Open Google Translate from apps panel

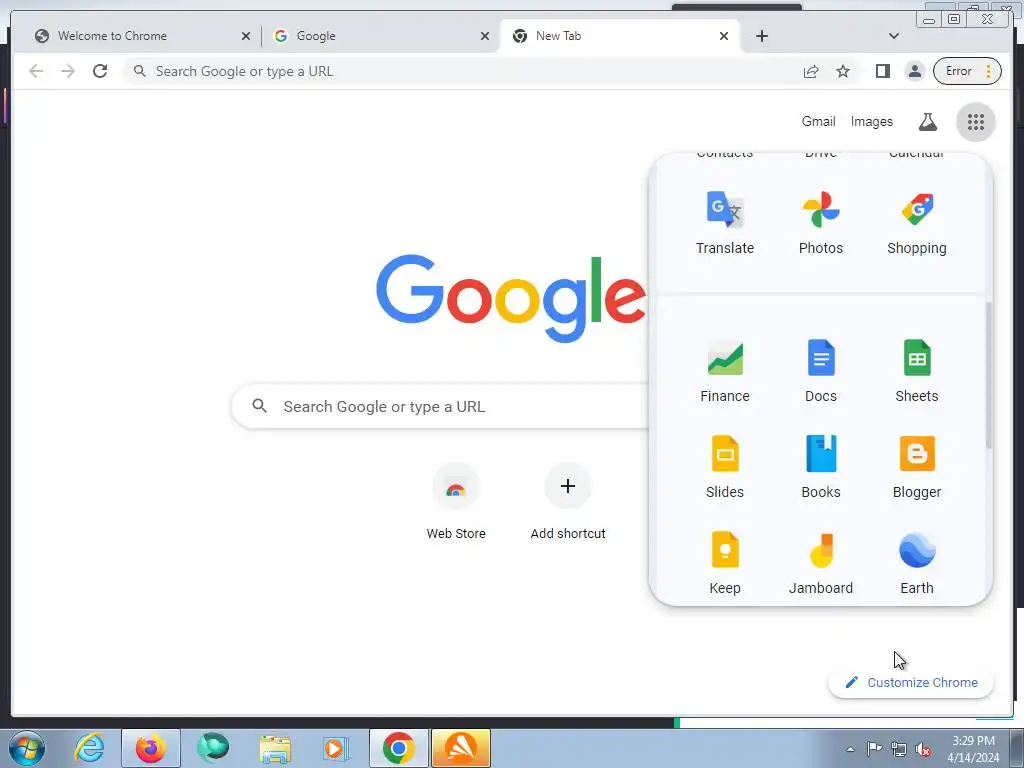pyautogui.click(x=725, y=223)
